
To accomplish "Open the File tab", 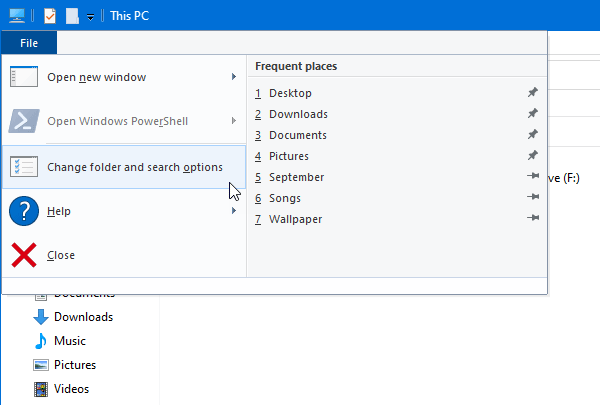I will point(29,43).
